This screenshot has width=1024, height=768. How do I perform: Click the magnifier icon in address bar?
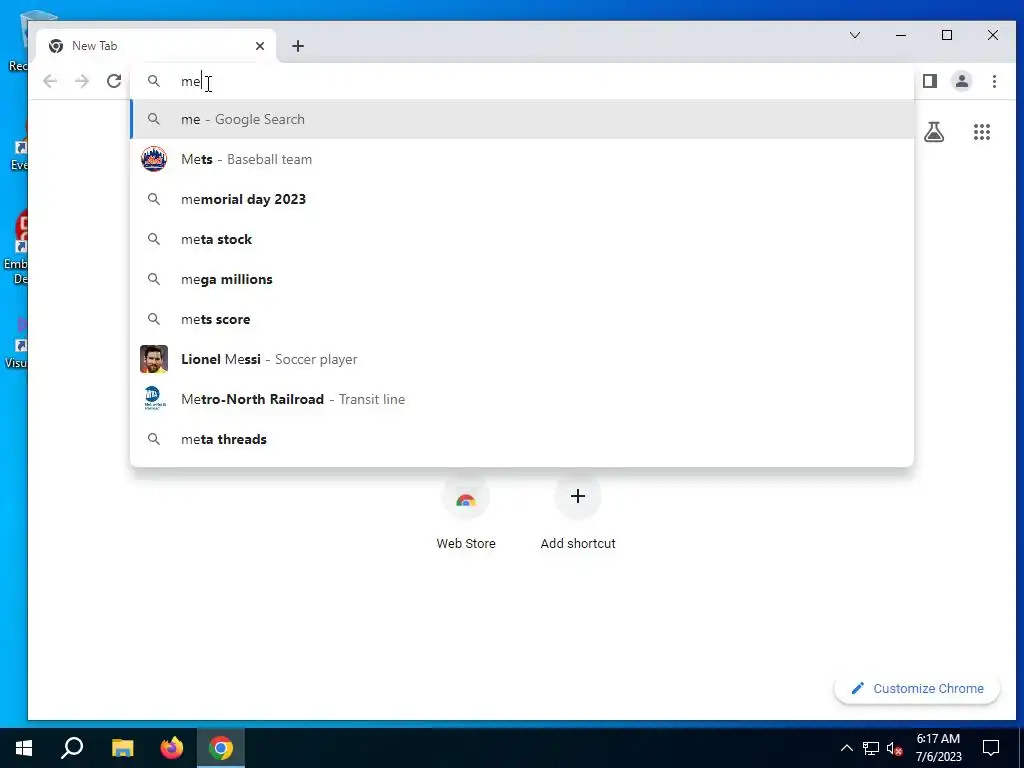(x=153, y=81)
